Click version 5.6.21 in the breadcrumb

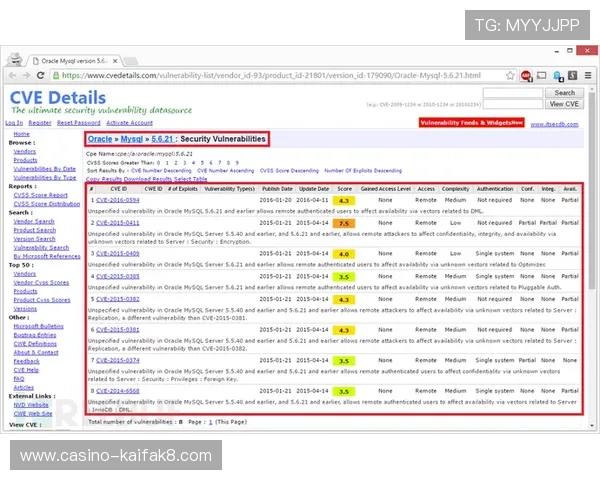162,139
